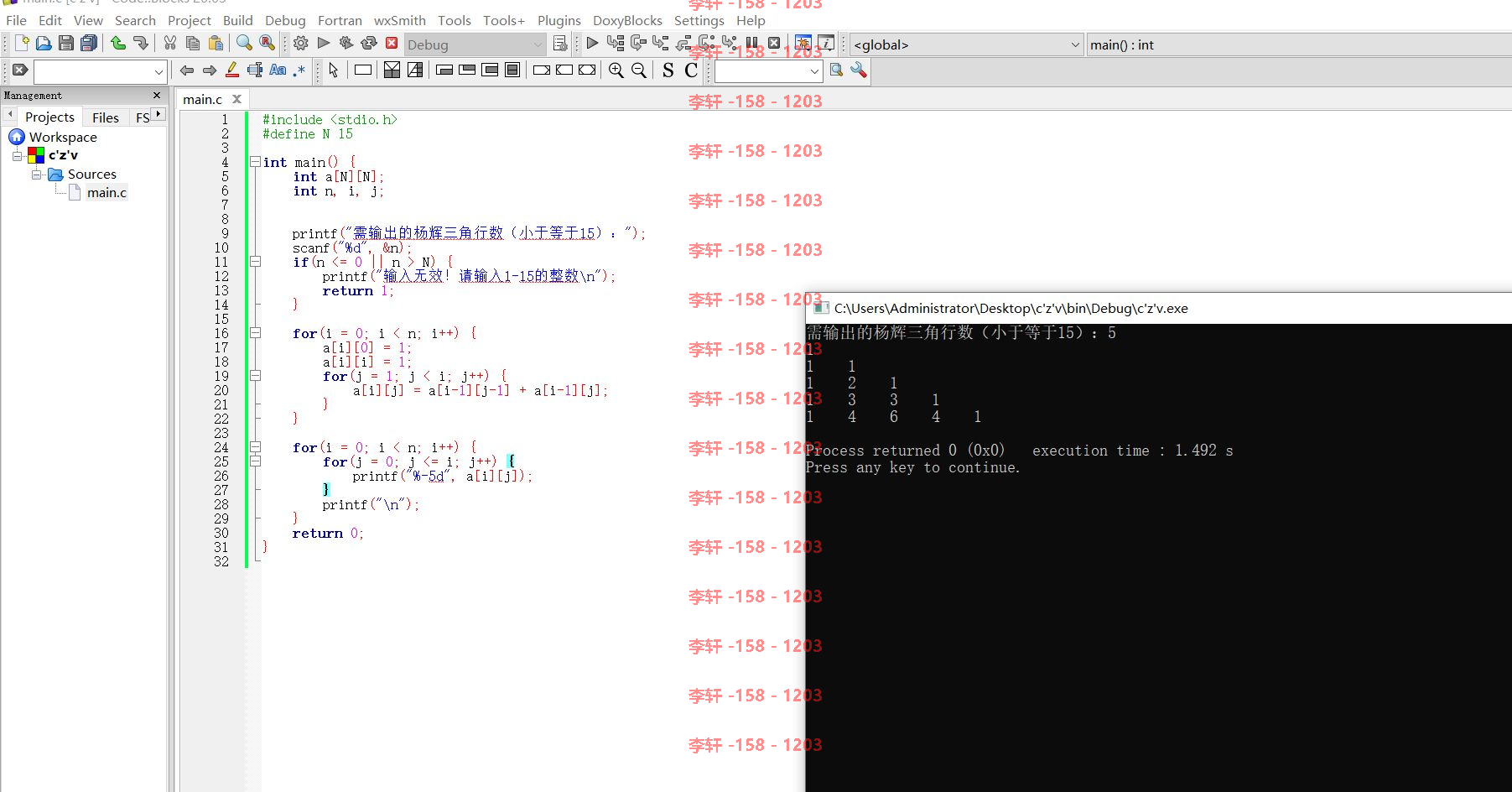Click the Copy icon
1512x792 pixels.
coord(193,43)
